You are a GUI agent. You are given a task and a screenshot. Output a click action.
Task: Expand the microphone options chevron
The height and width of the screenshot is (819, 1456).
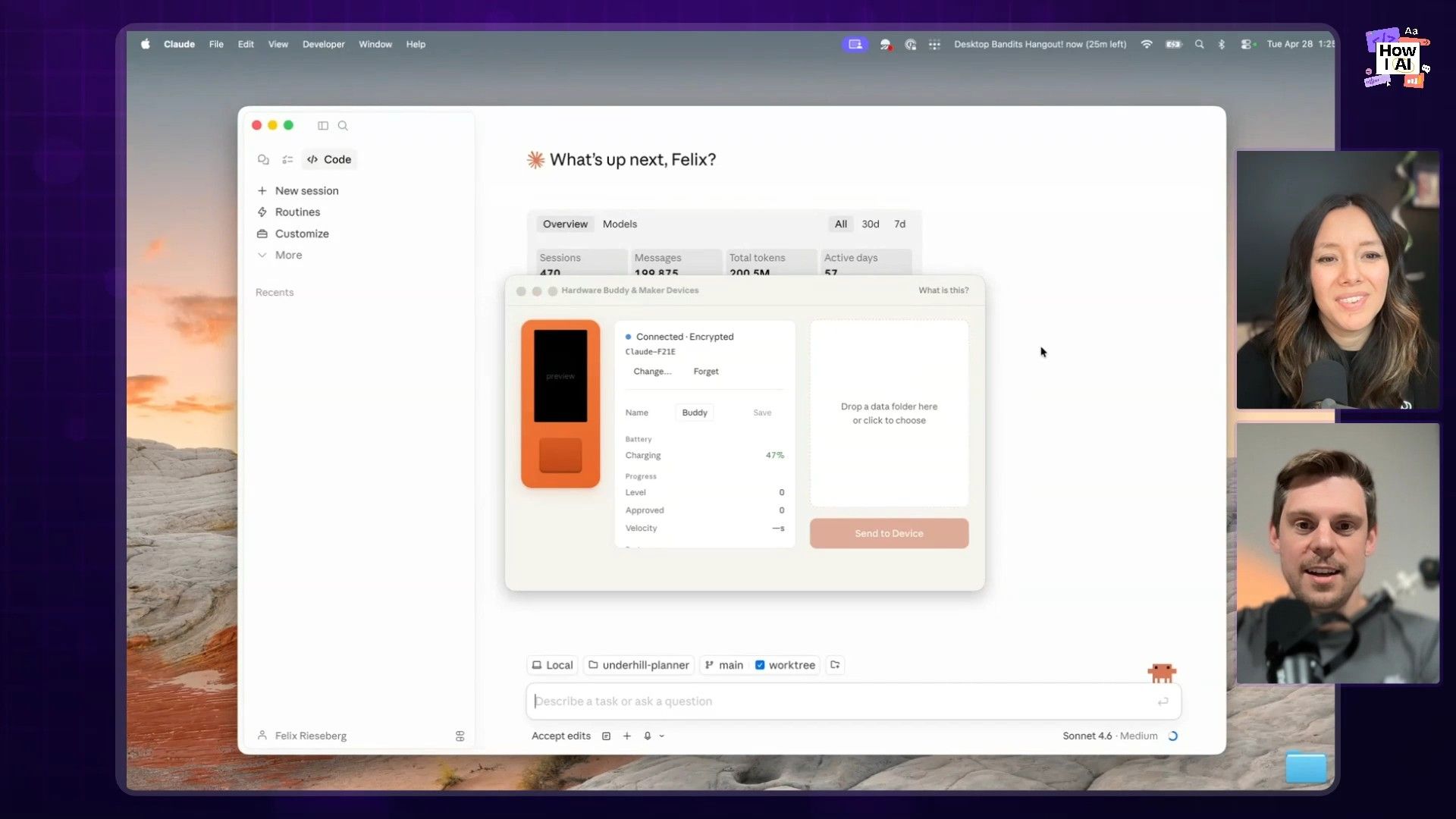click(662, 736)
